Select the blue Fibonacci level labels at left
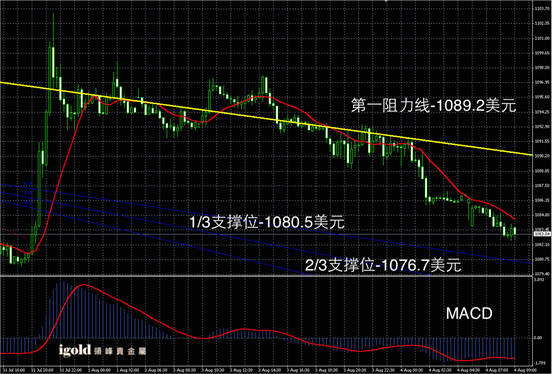This screenshot has height=374, width=552. click(28, 193)
